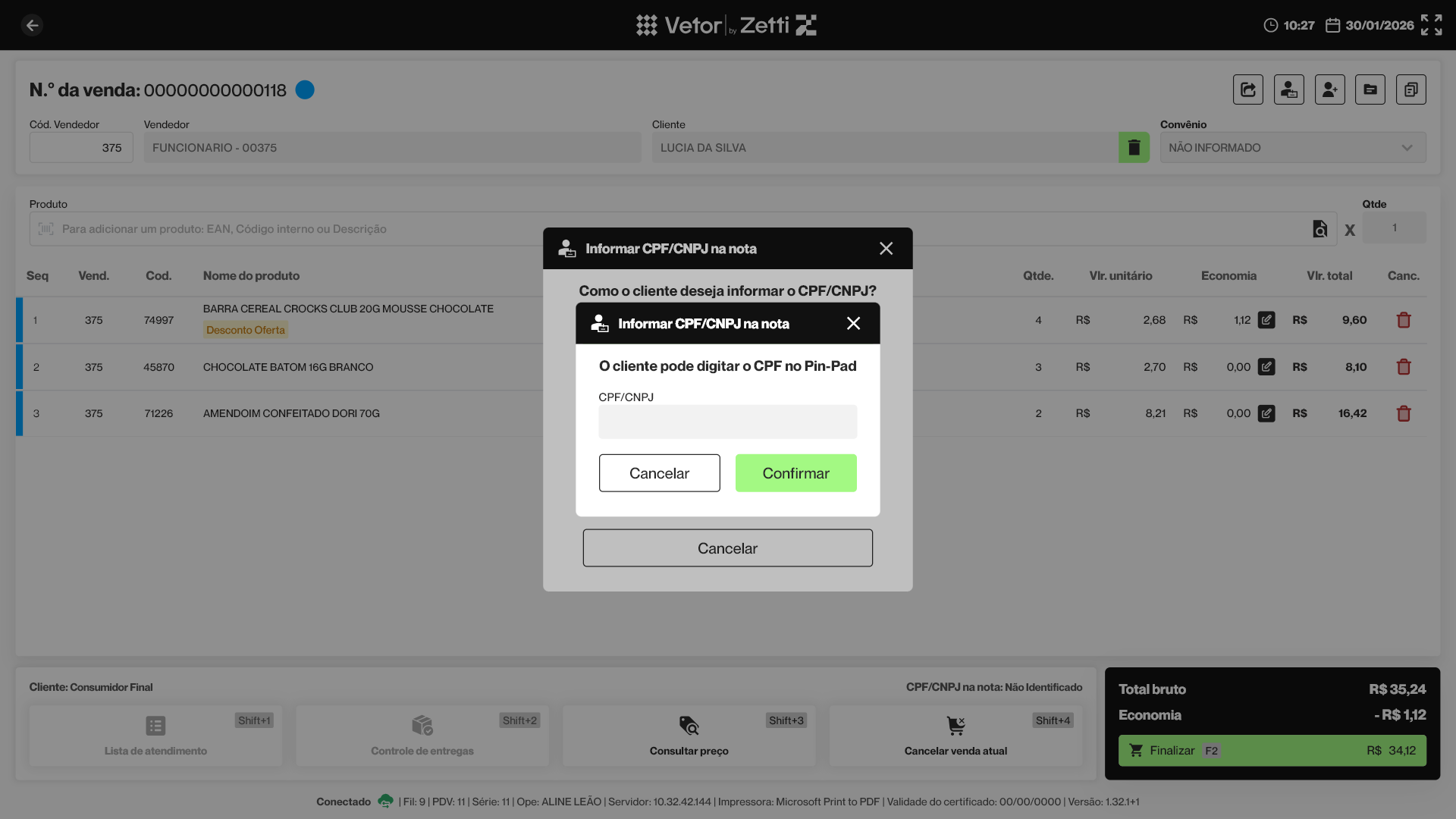The height and width of the screenshot is (819, 1456).
Task: Select Cancelar venda atual option
Action: (955, 736)
